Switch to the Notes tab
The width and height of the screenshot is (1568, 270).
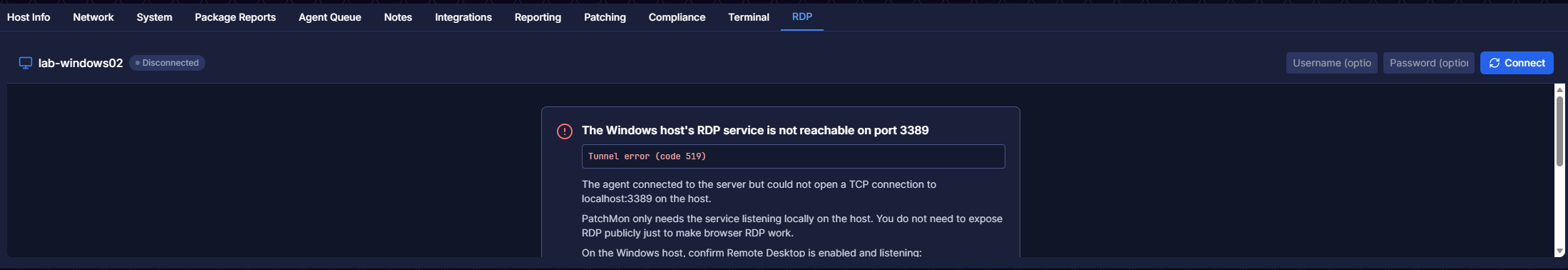tap(398, 17)
